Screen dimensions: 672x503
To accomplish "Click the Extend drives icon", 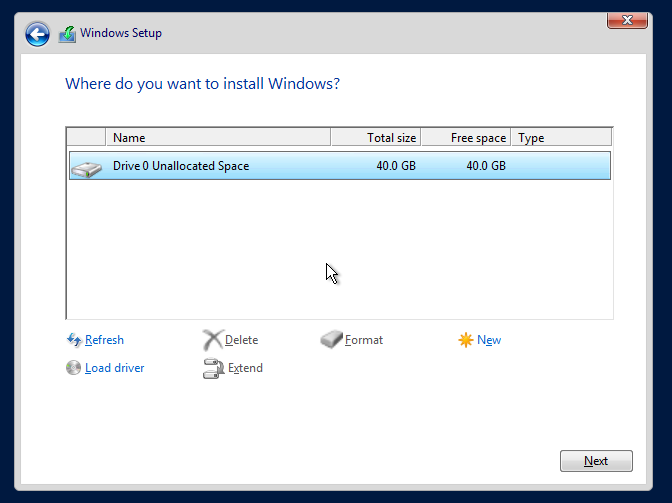I will [x=213, y=368].
